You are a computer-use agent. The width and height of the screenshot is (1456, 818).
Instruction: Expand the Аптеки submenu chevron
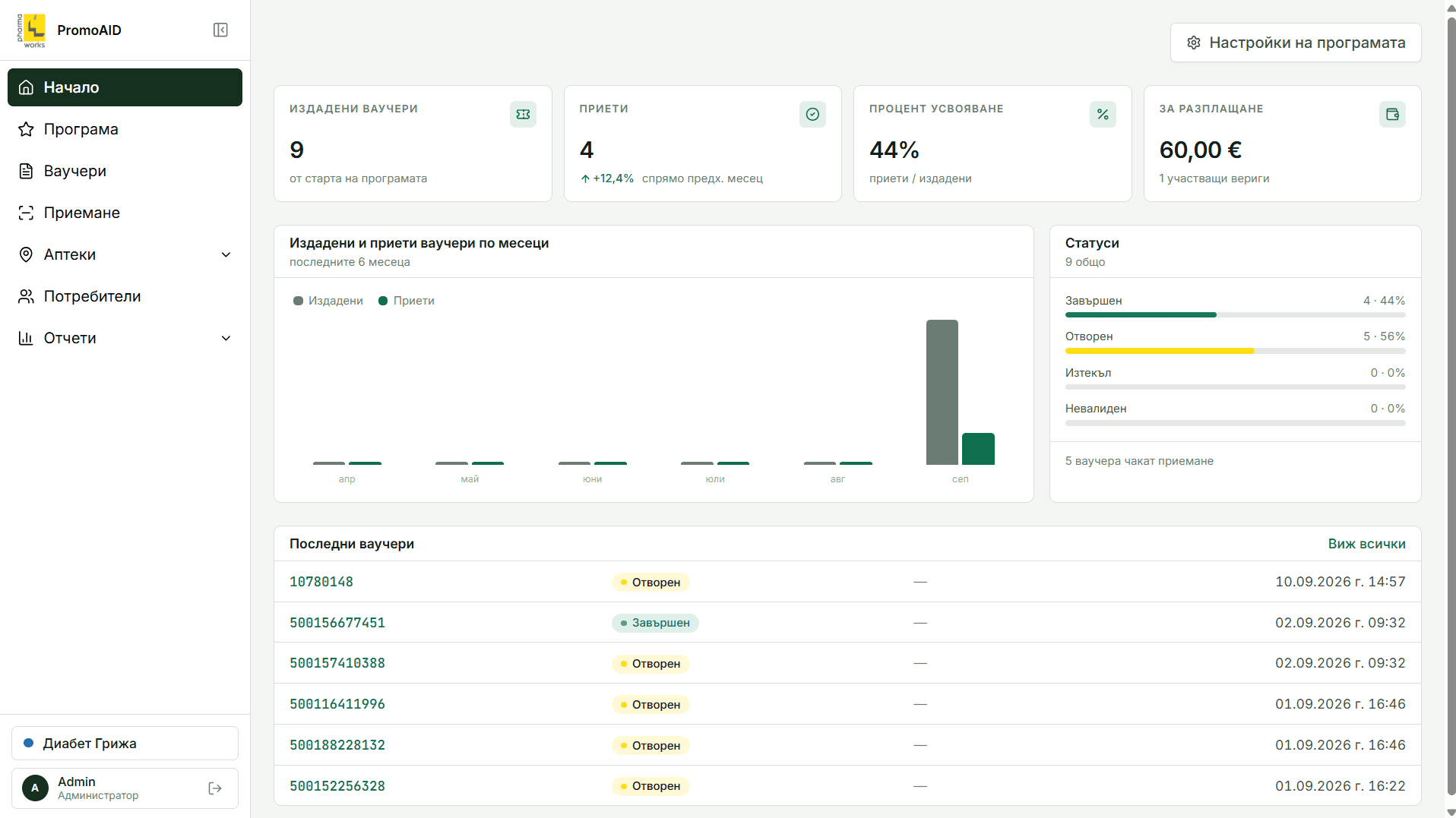pos(226,254)
